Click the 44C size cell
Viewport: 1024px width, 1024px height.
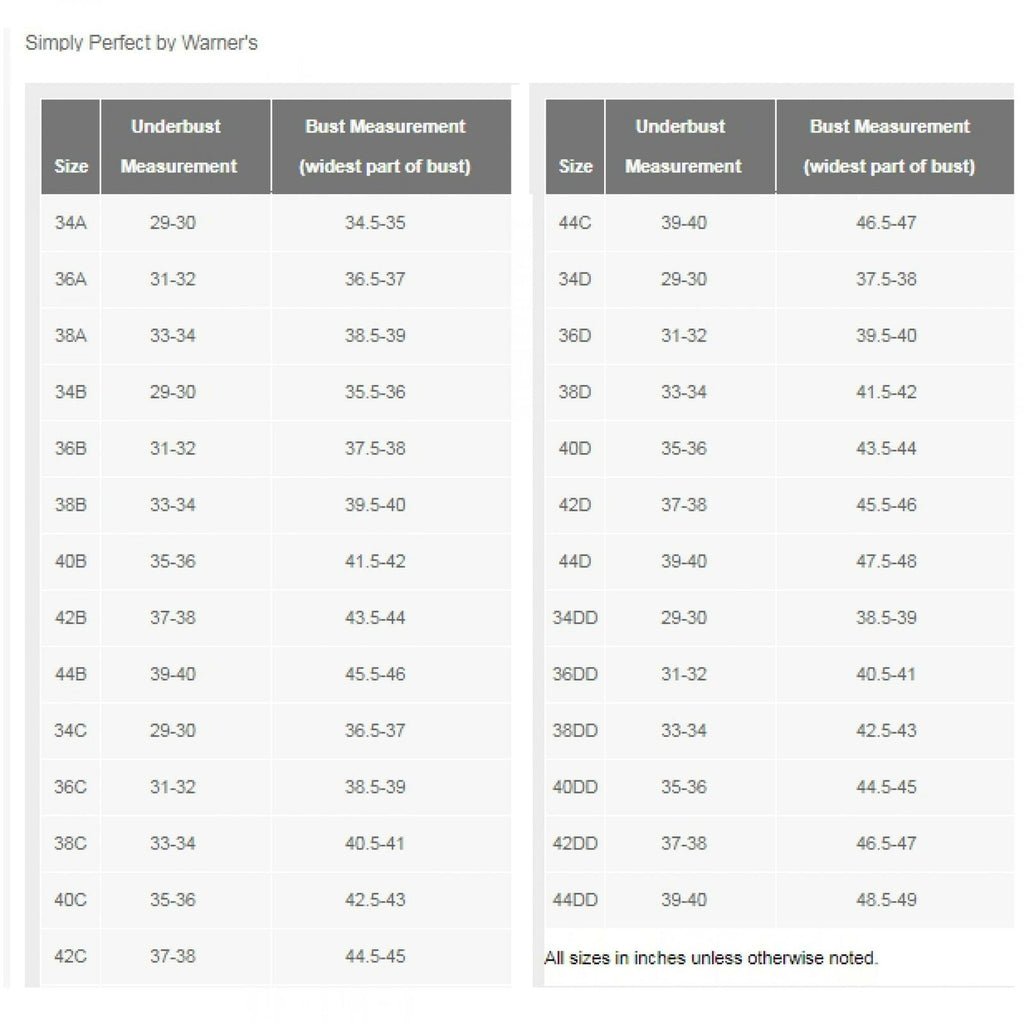coord(575,222)
